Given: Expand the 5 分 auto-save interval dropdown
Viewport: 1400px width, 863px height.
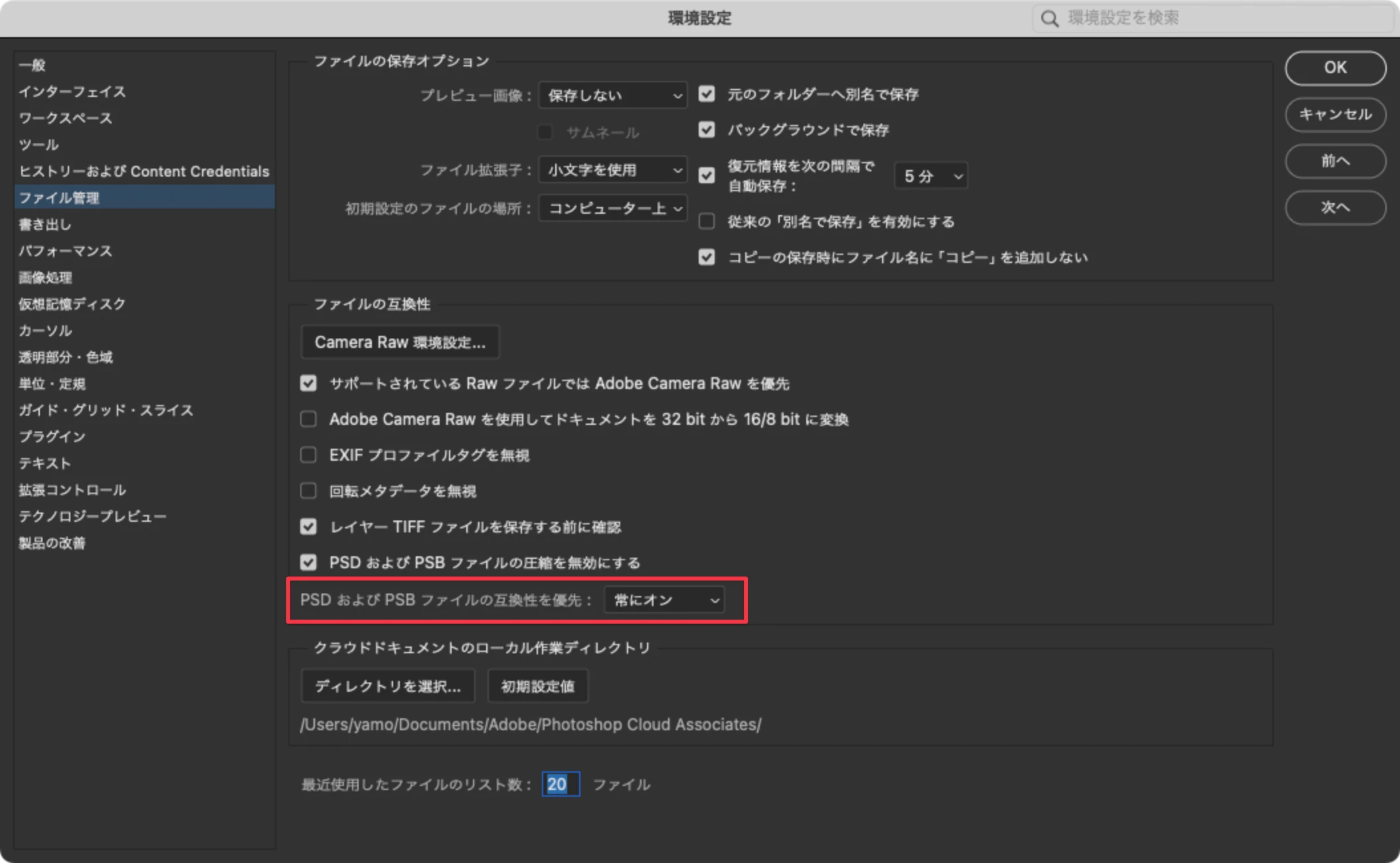Looking at the screenshot, I should point(930,176).
